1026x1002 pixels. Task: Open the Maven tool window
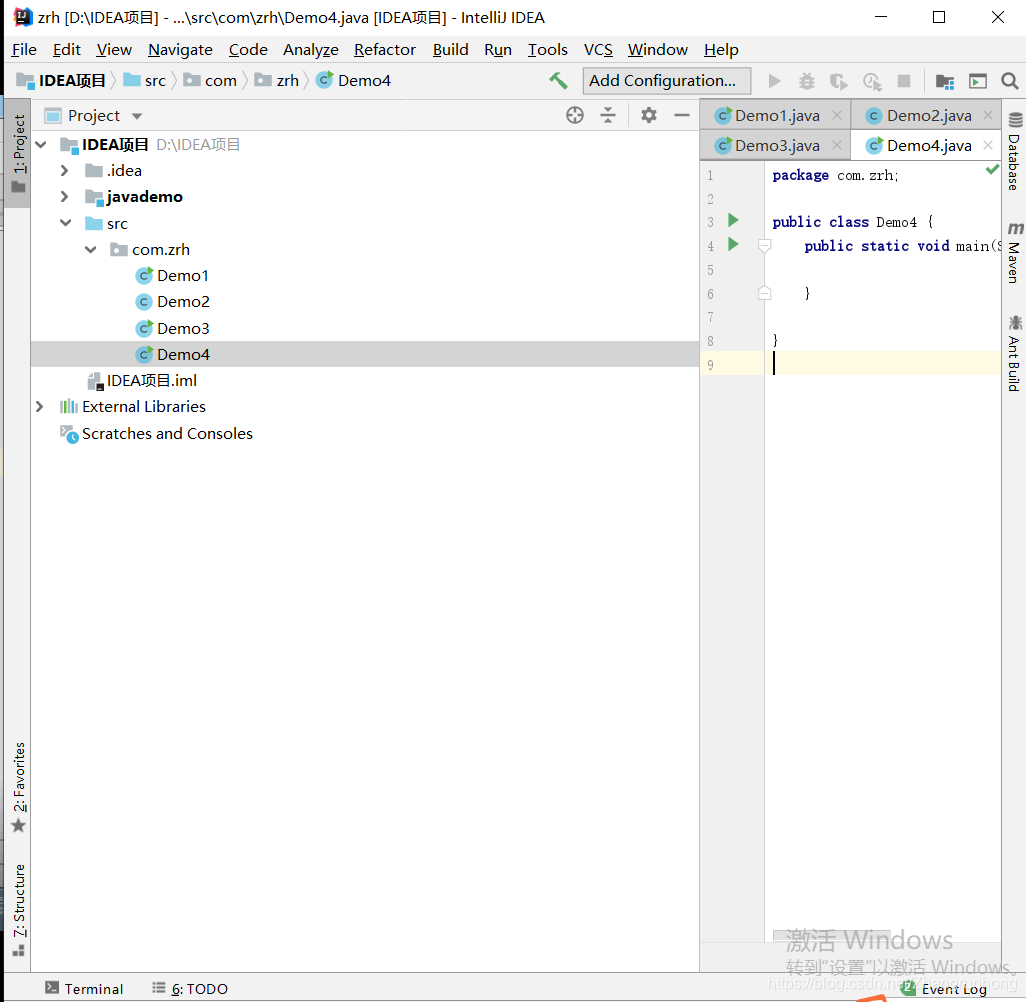pos(1014,253)
